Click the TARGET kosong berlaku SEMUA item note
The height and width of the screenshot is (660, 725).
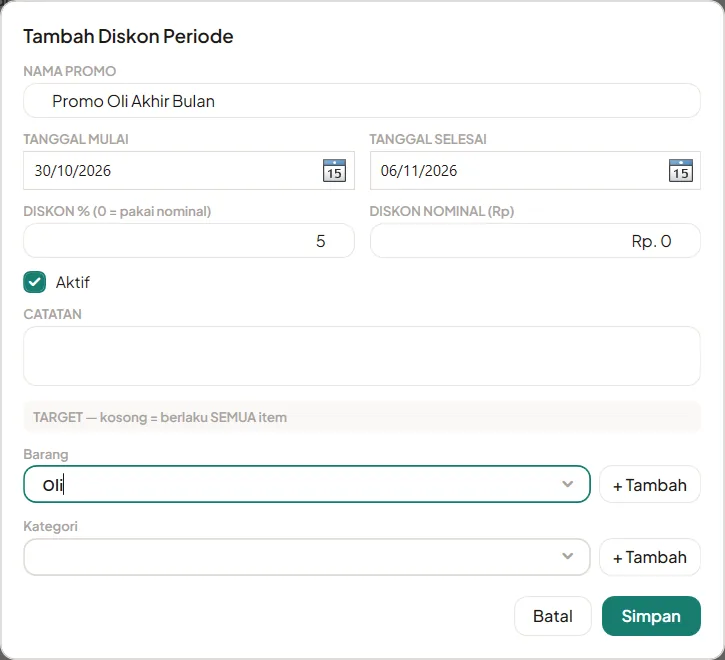(x=160, y=417)
